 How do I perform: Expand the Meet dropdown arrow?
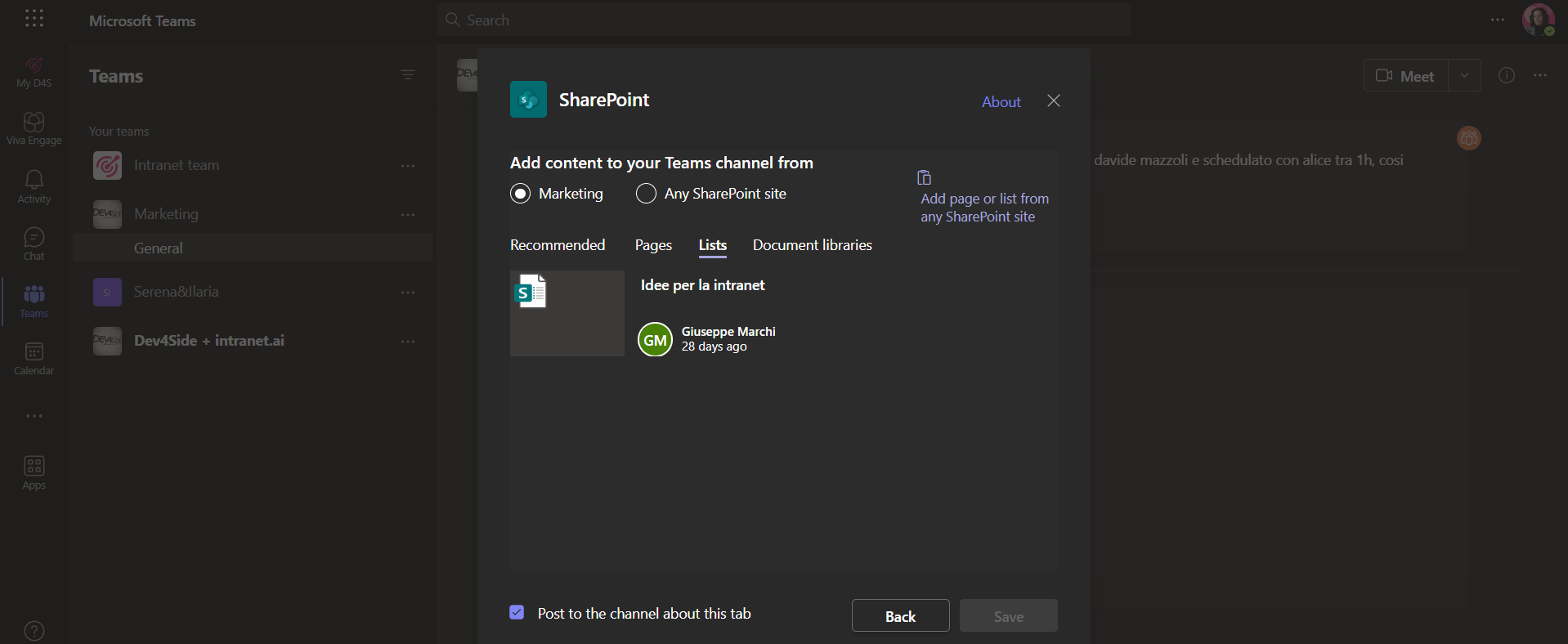click(1464, 75)
